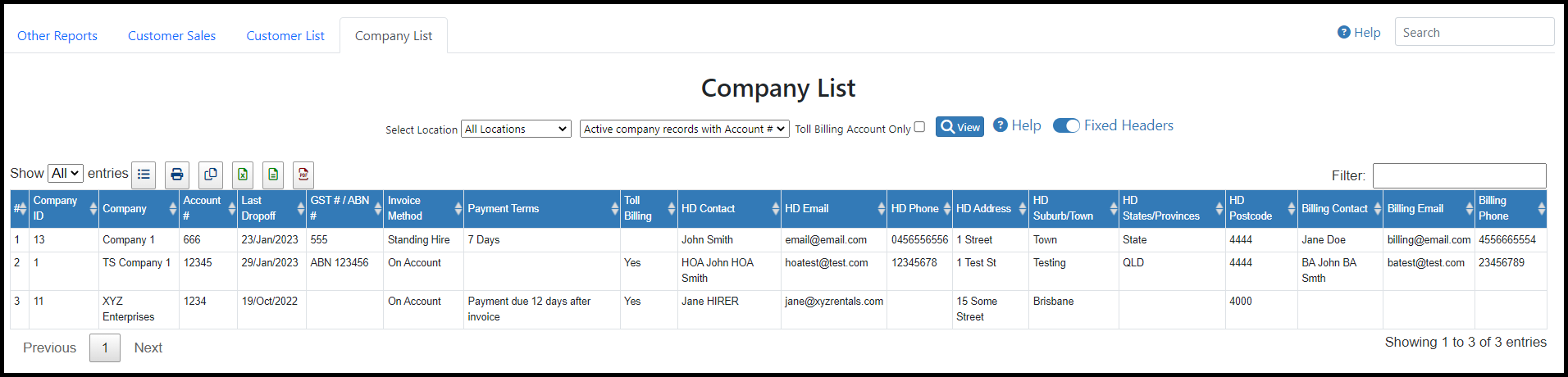The image size is (1568, 377).
Task: Export table to Excel
Action: 243,175
